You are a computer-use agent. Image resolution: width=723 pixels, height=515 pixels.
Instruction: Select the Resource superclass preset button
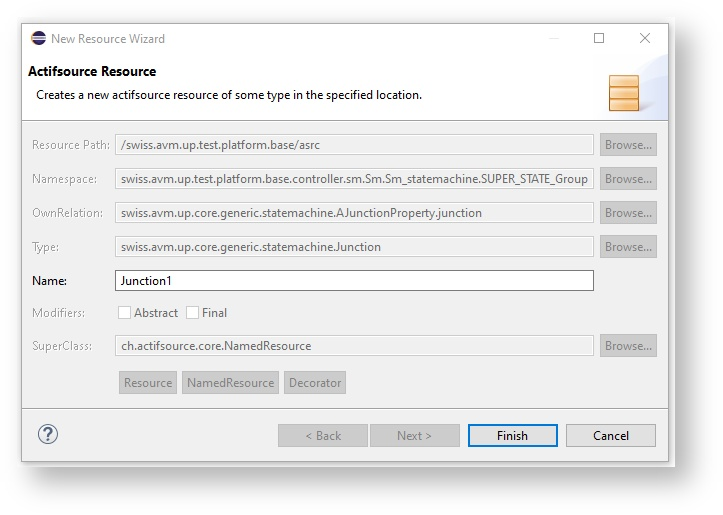click(148, 383)
